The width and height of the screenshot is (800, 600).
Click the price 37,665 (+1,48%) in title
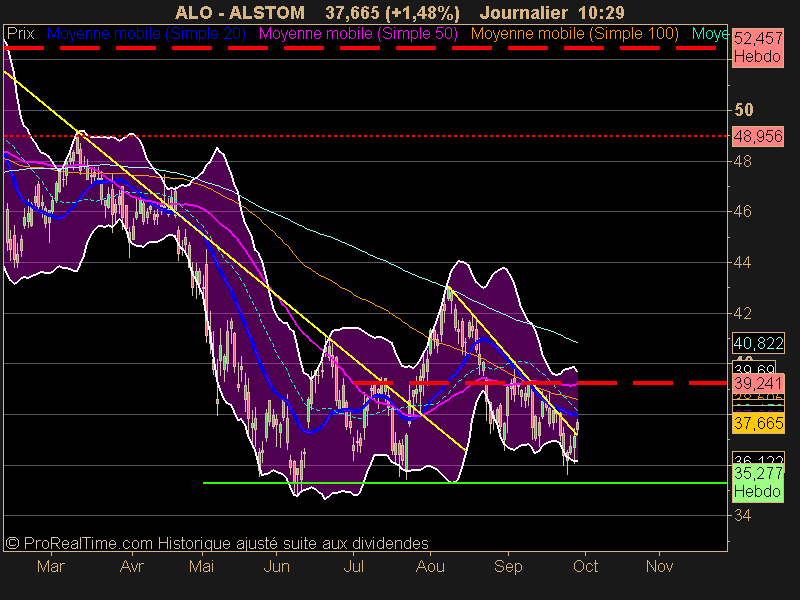392,12
